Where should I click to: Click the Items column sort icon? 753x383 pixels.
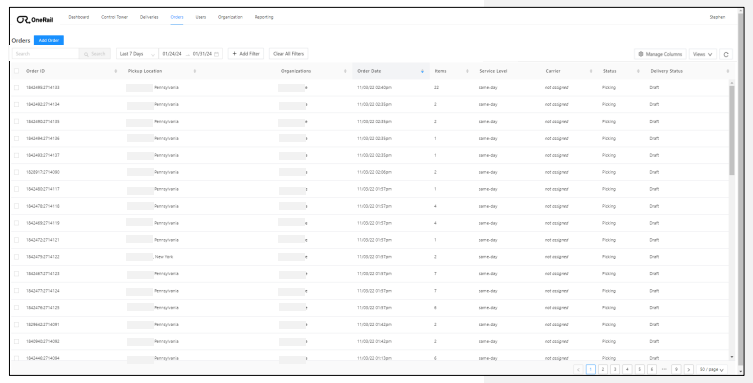[x=467, y=71]
